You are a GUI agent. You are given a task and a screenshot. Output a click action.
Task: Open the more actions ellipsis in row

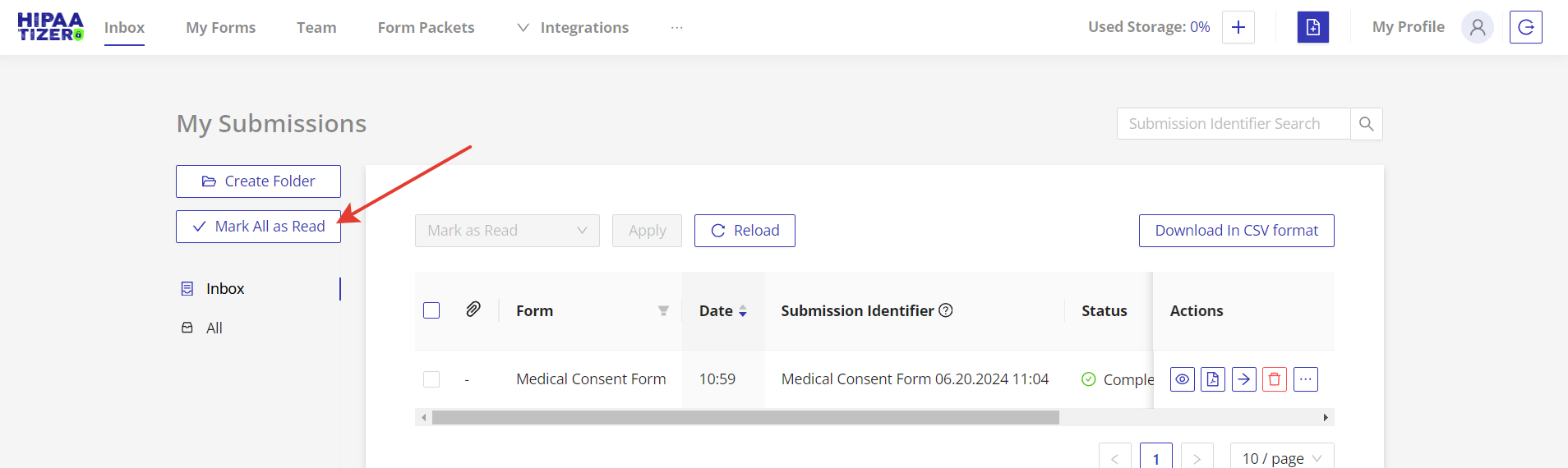tap(1306, 379)
